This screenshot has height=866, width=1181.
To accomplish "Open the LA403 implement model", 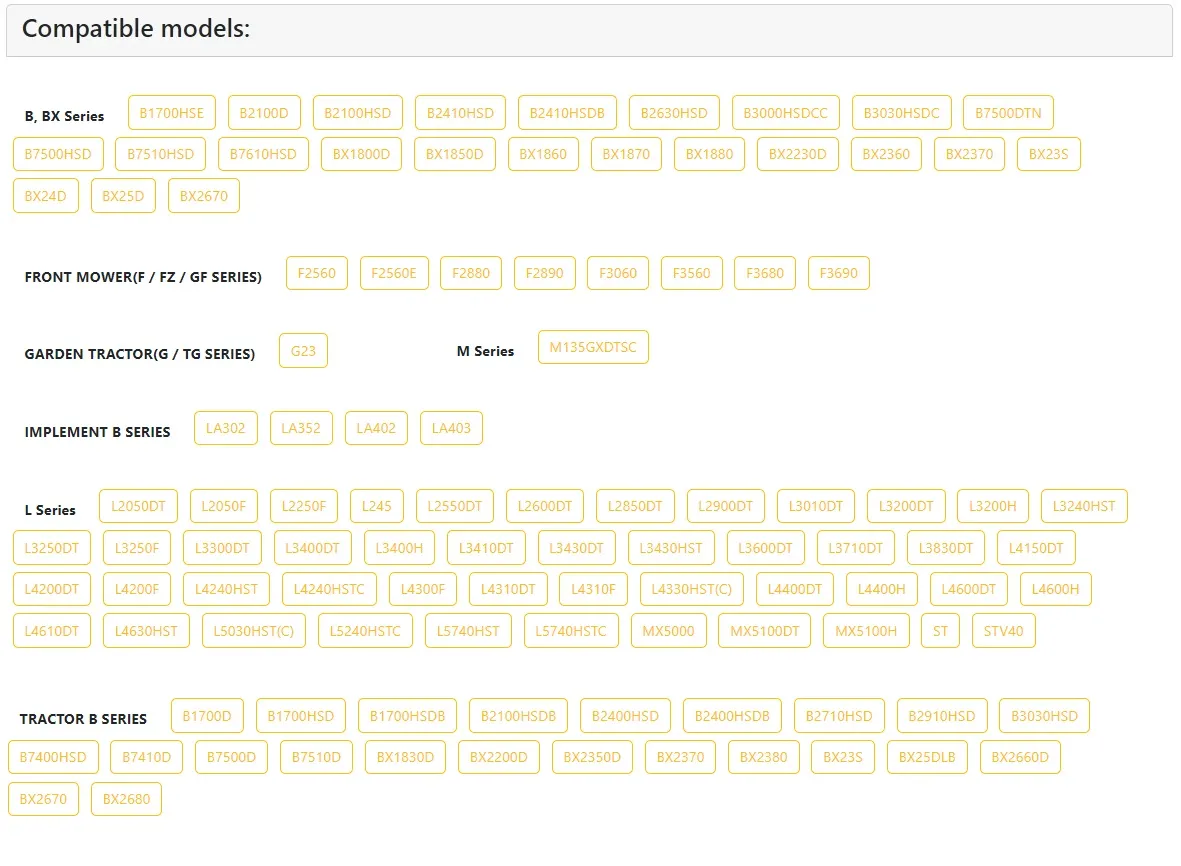I will tap(451, 428).
